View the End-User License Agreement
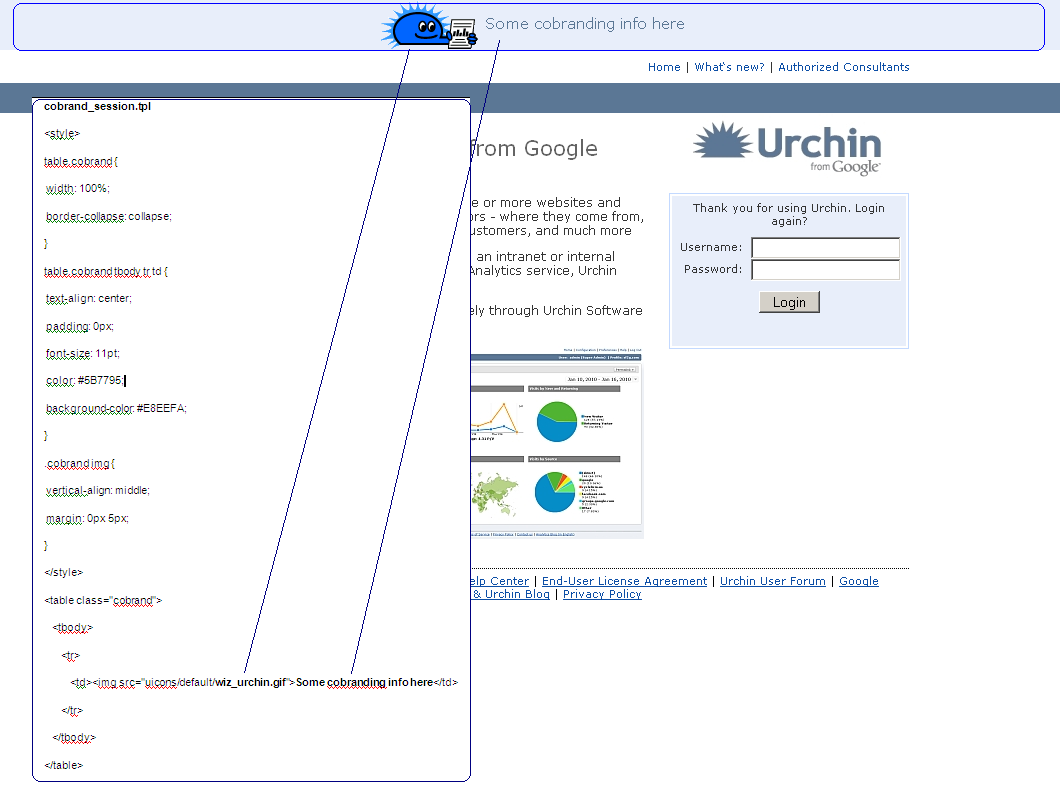Viewport: 1062px width, 801px height. coord(624,581)
